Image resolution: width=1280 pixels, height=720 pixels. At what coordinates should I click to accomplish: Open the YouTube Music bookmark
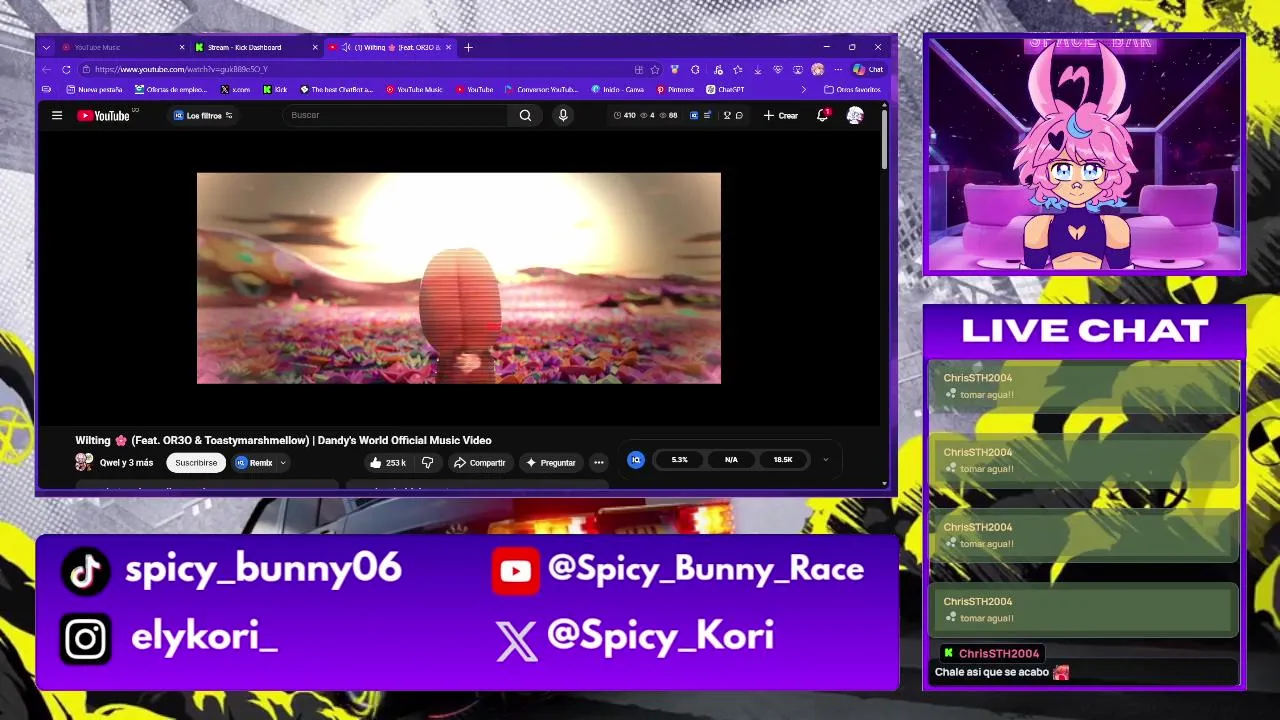point(414,89)
